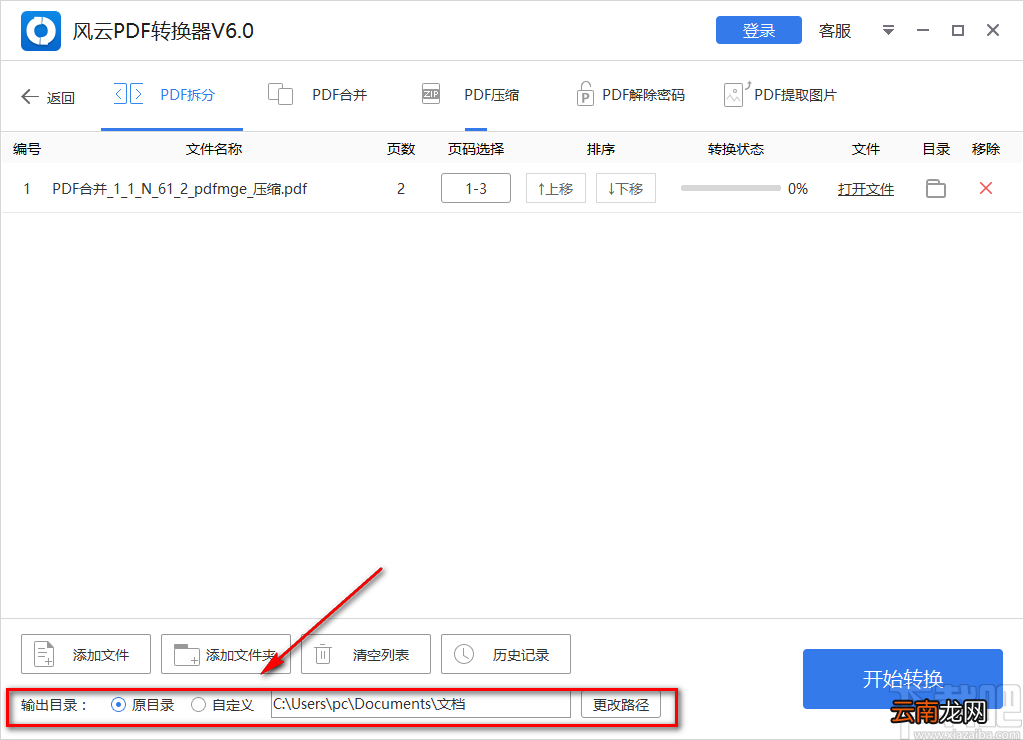Screen dimensions: 1024x740
Task: Go back using the 返回 arrow
Action: [48, 97]
